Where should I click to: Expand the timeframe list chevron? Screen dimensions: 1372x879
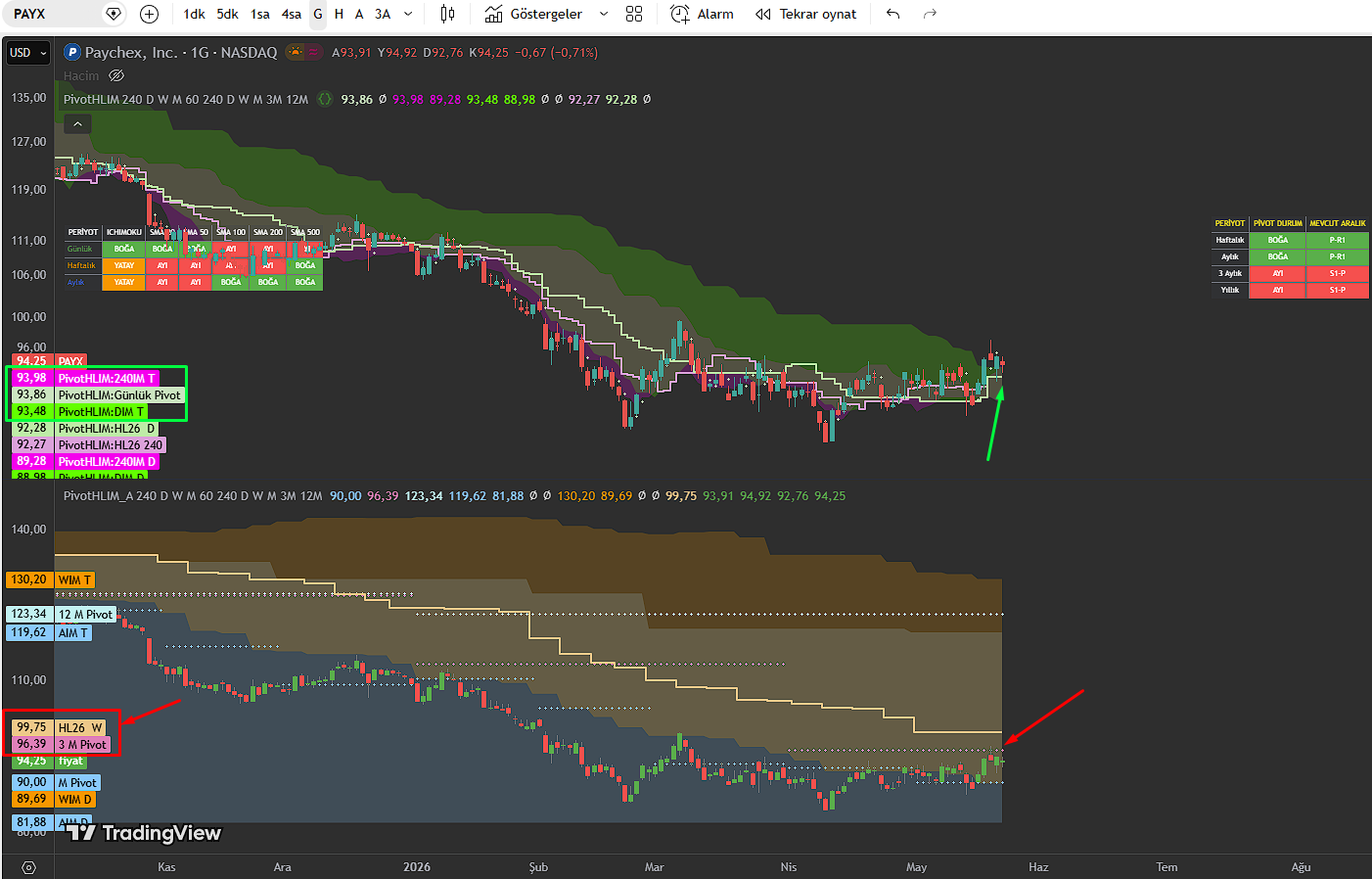408,14
